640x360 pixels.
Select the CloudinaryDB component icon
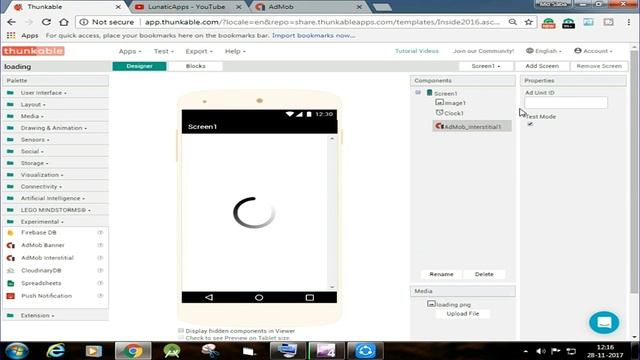tap(11, 271)
